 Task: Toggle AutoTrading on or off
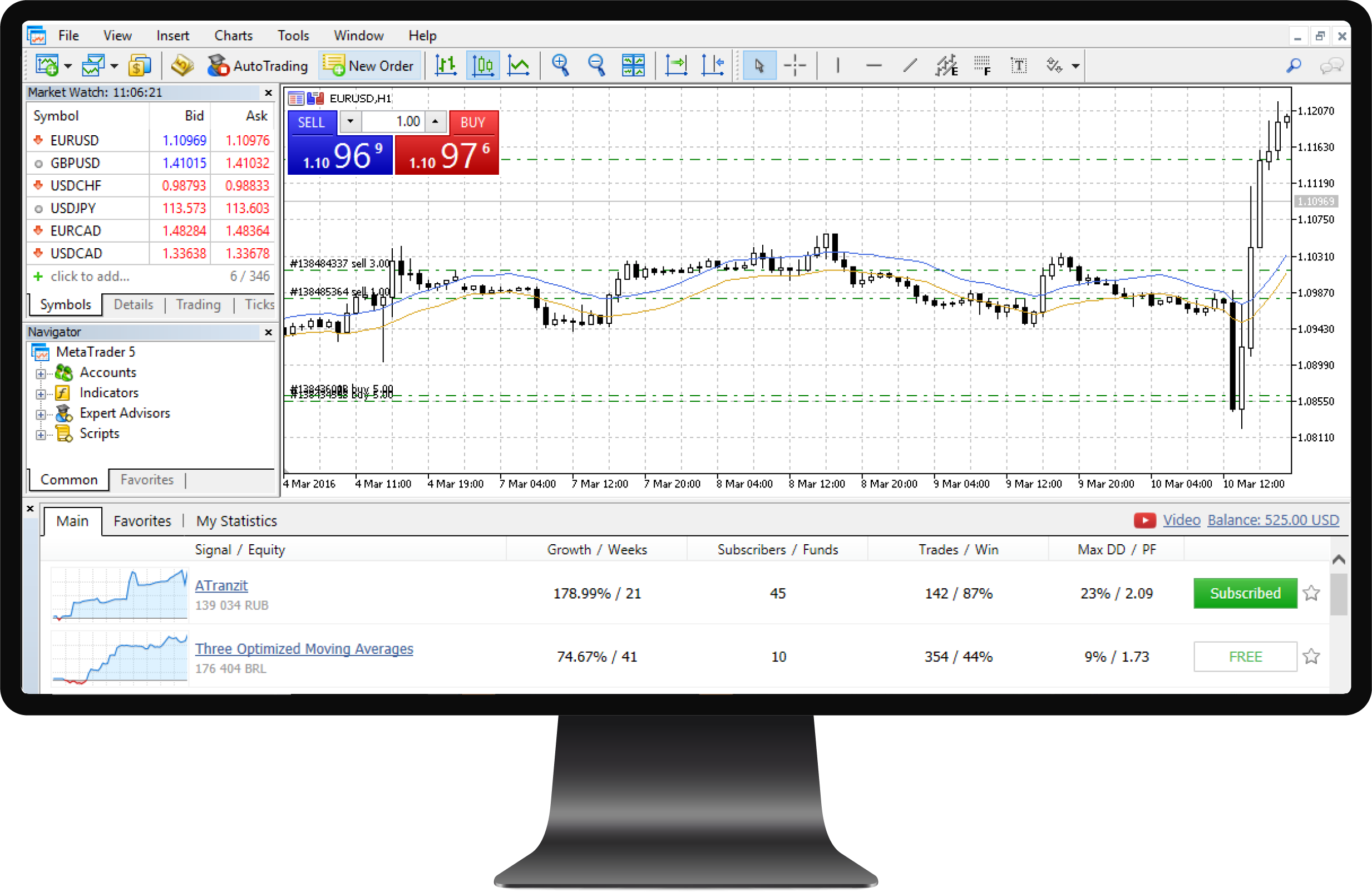pyautogui.click(x=257, y=66)
